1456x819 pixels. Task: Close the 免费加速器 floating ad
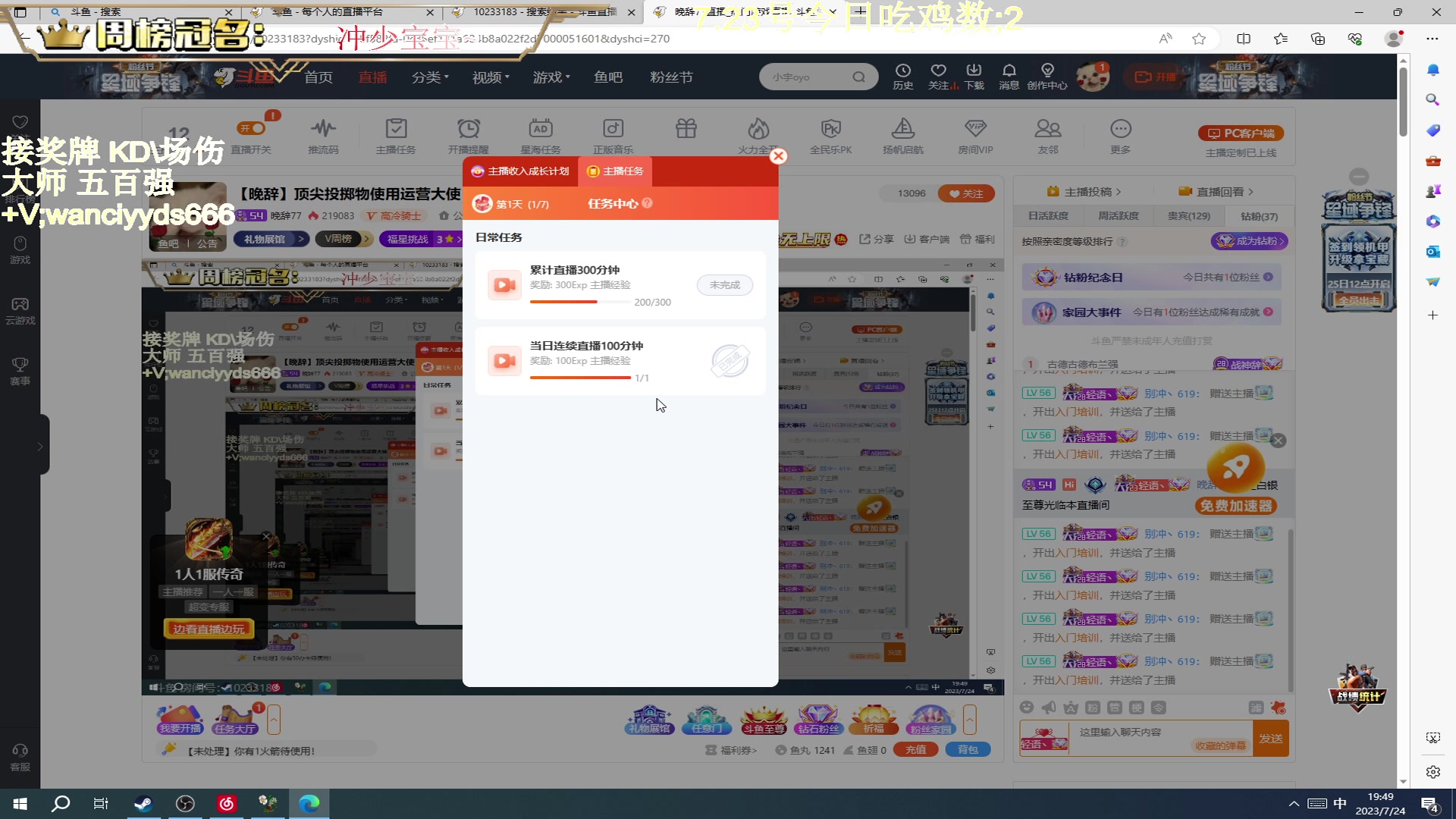[1278, 441]
